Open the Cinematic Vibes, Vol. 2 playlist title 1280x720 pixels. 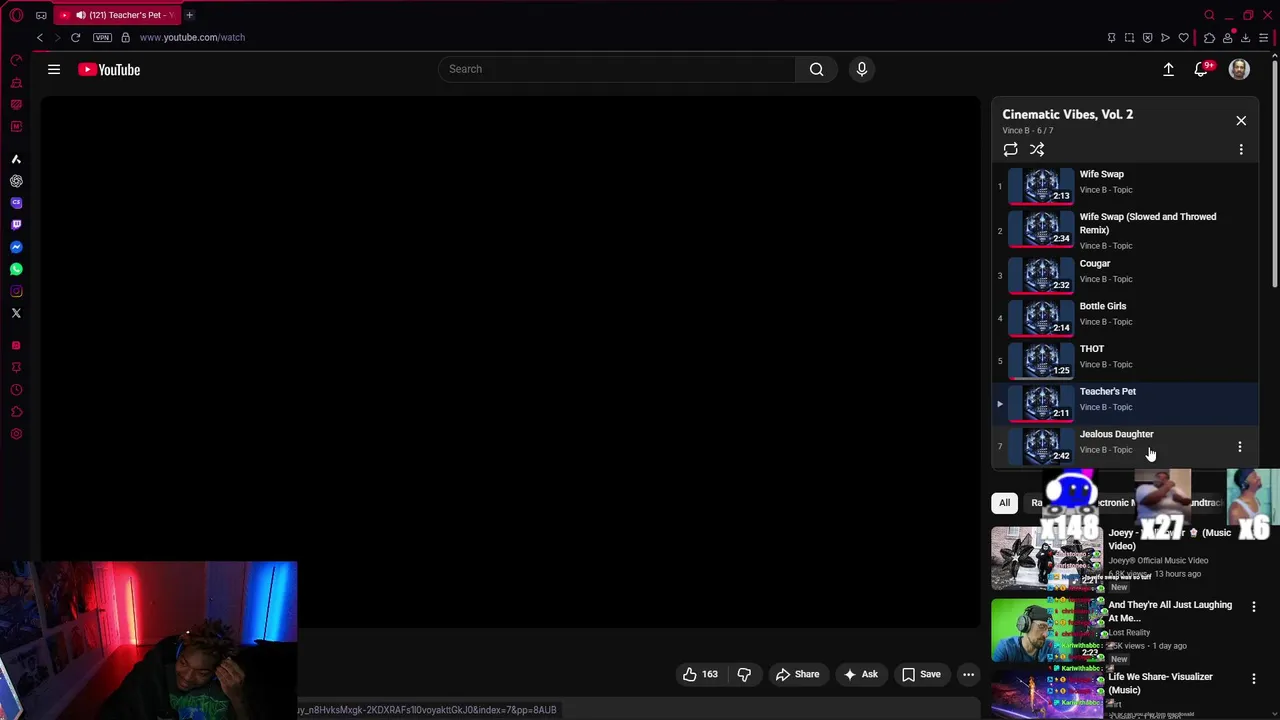[x=1068, y=114]
